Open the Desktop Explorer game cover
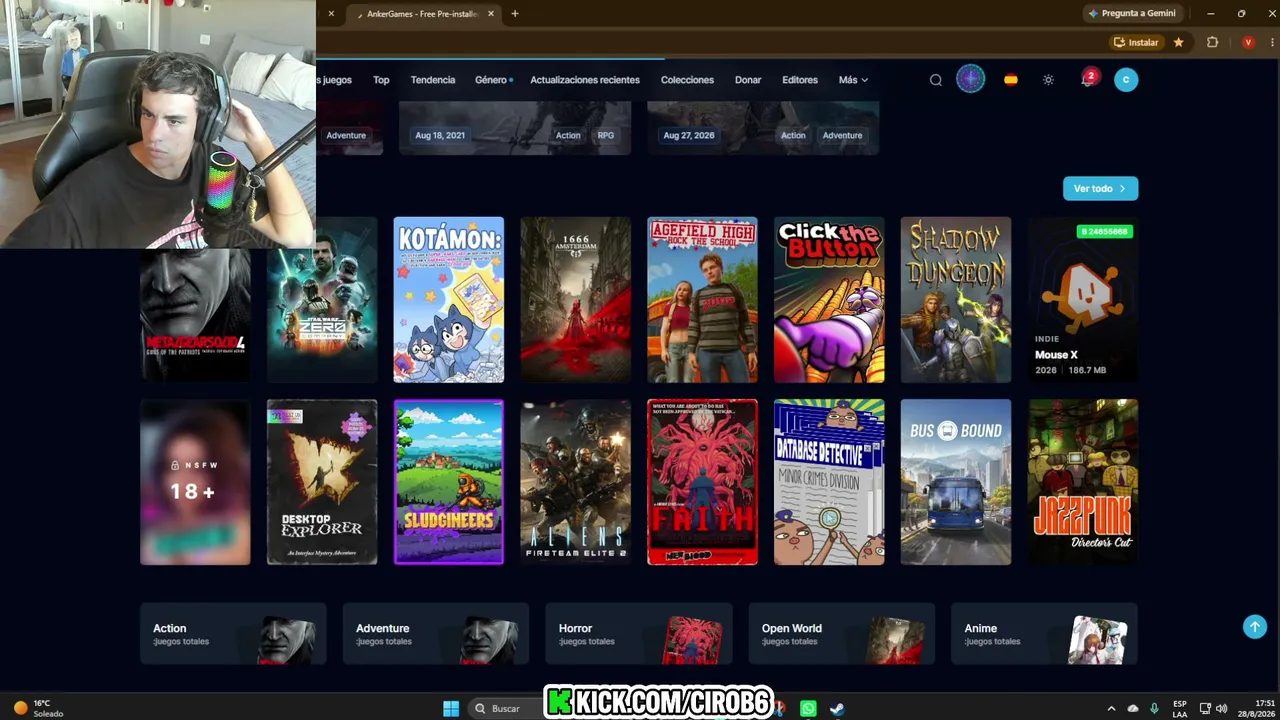The height and width of the screenshot is (720, 1280). (322, 482)
